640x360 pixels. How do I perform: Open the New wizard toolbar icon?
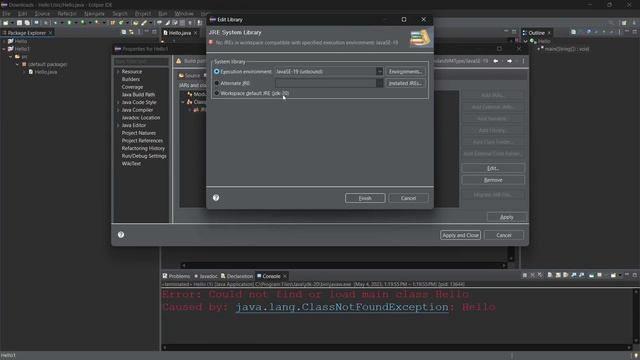click(x=5, y=23)
